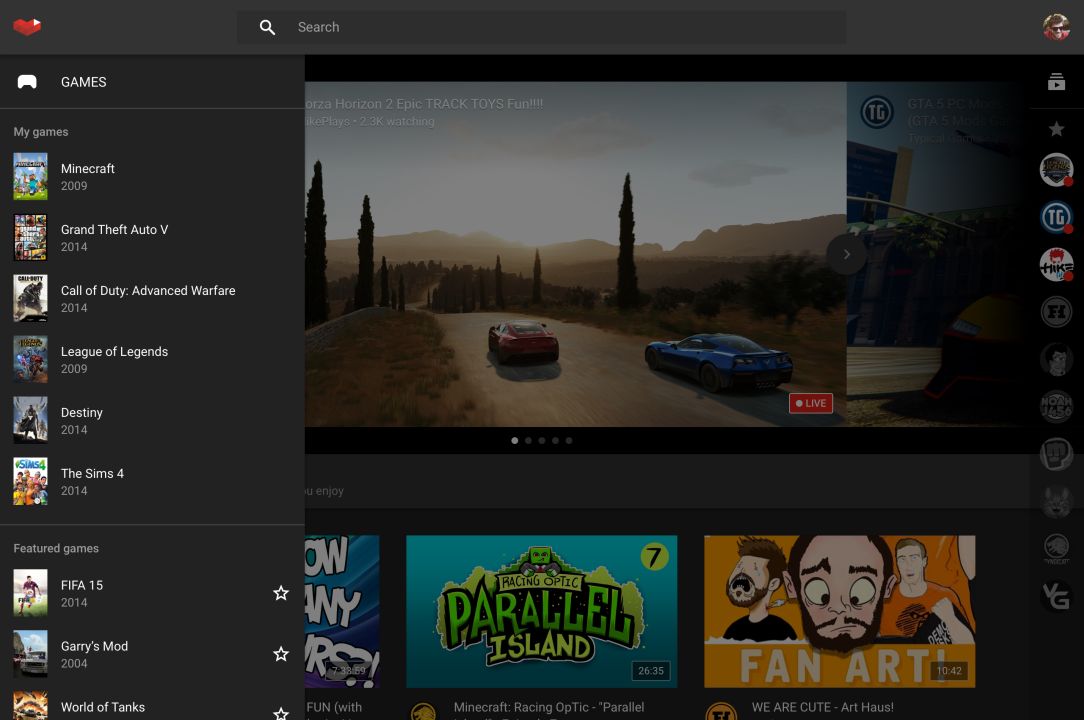1084x720 pixels.
Task: Jump to the third carousel dot
Action: pyautogui.click(x=542, y=440)
